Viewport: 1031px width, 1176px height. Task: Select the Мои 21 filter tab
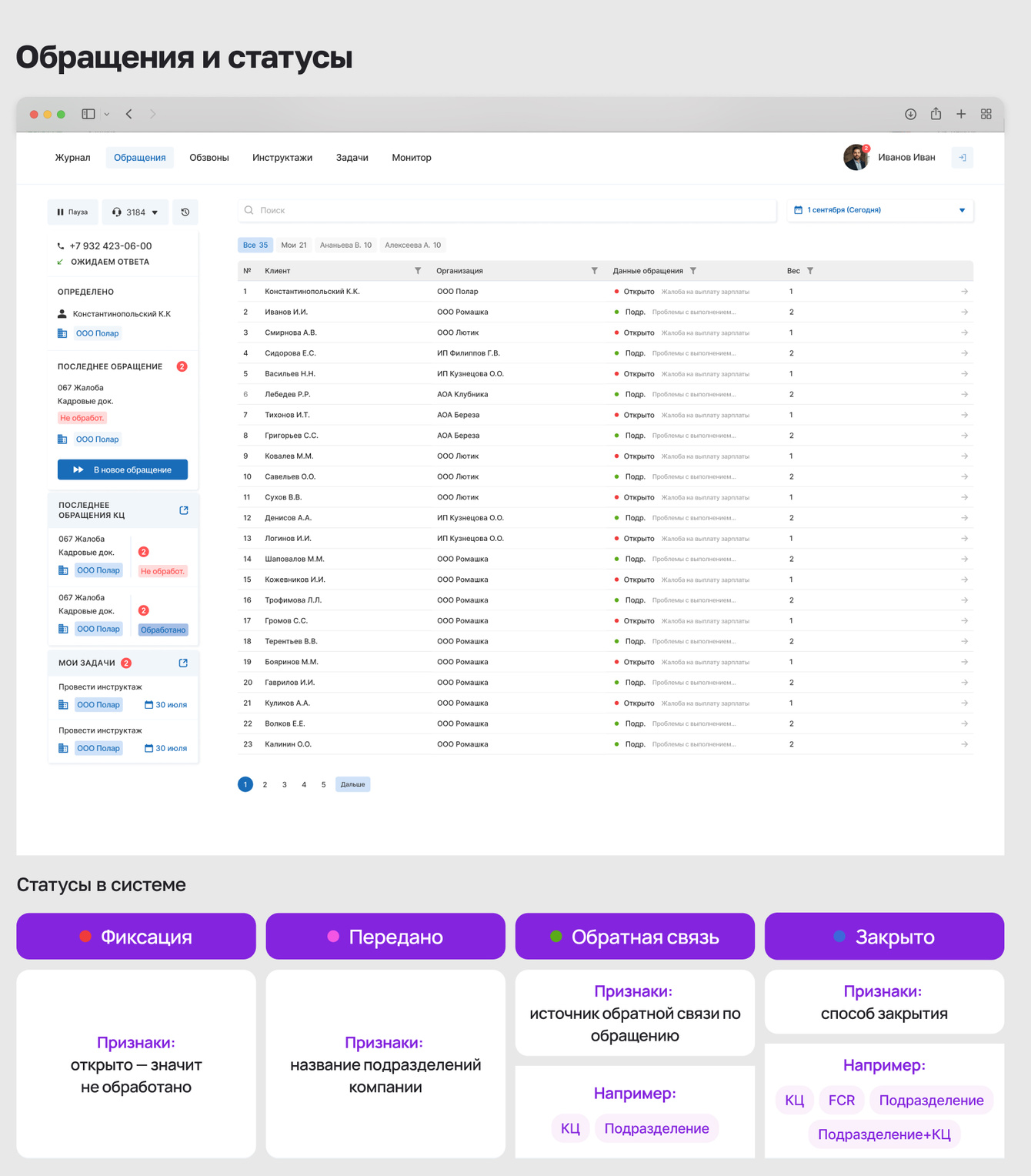pyautogui.click(x=294, y=246)
